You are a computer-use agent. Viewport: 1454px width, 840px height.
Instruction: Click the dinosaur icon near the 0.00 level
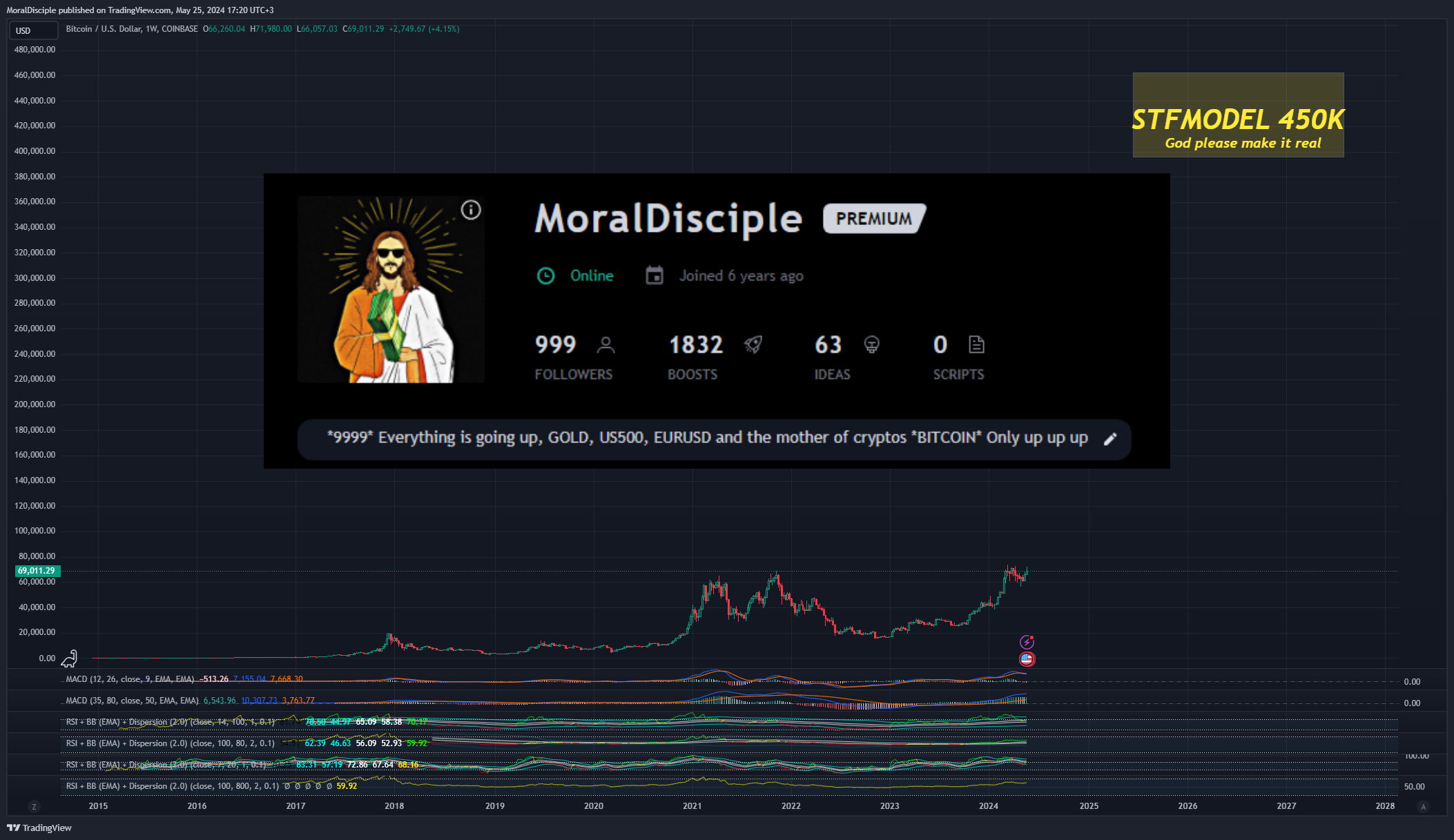(x=69, y=659)
